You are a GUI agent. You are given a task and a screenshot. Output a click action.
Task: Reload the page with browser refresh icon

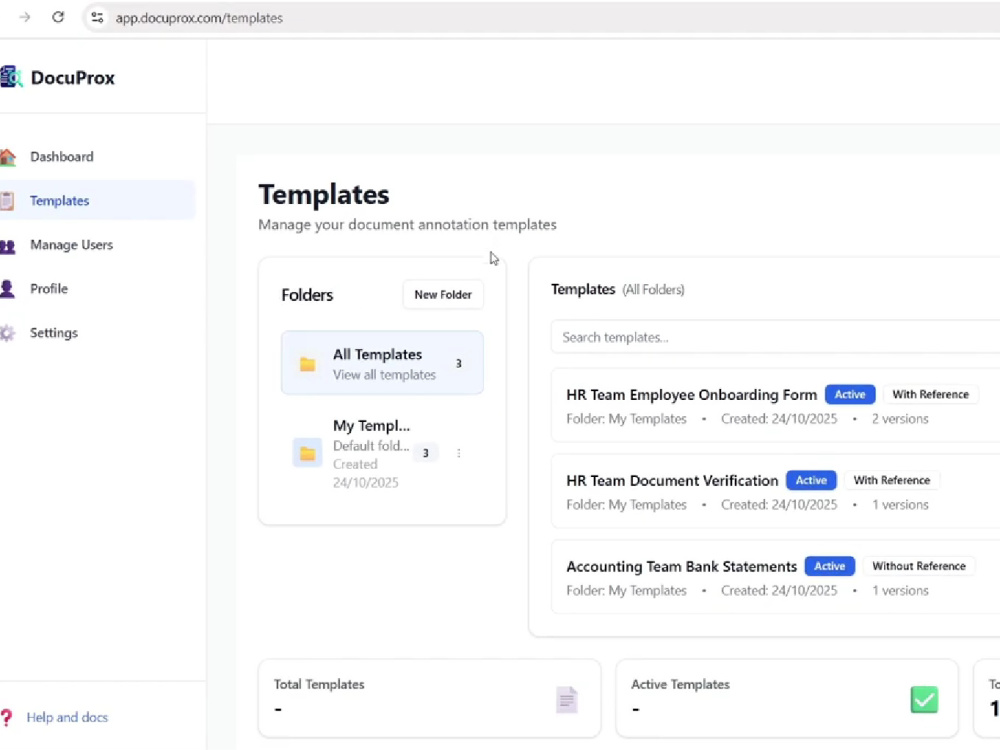58,17
